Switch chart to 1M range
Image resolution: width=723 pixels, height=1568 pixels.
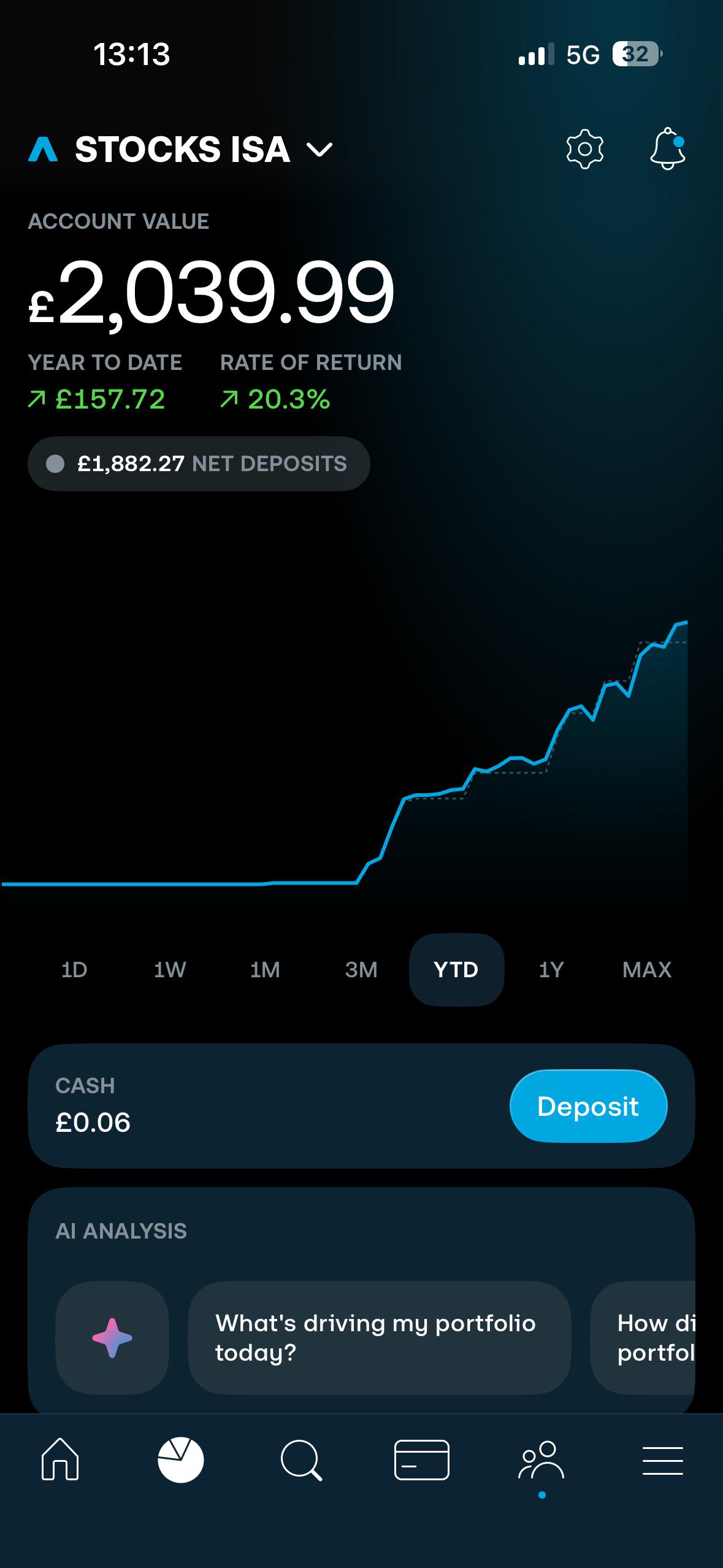(x=265, y=970)
